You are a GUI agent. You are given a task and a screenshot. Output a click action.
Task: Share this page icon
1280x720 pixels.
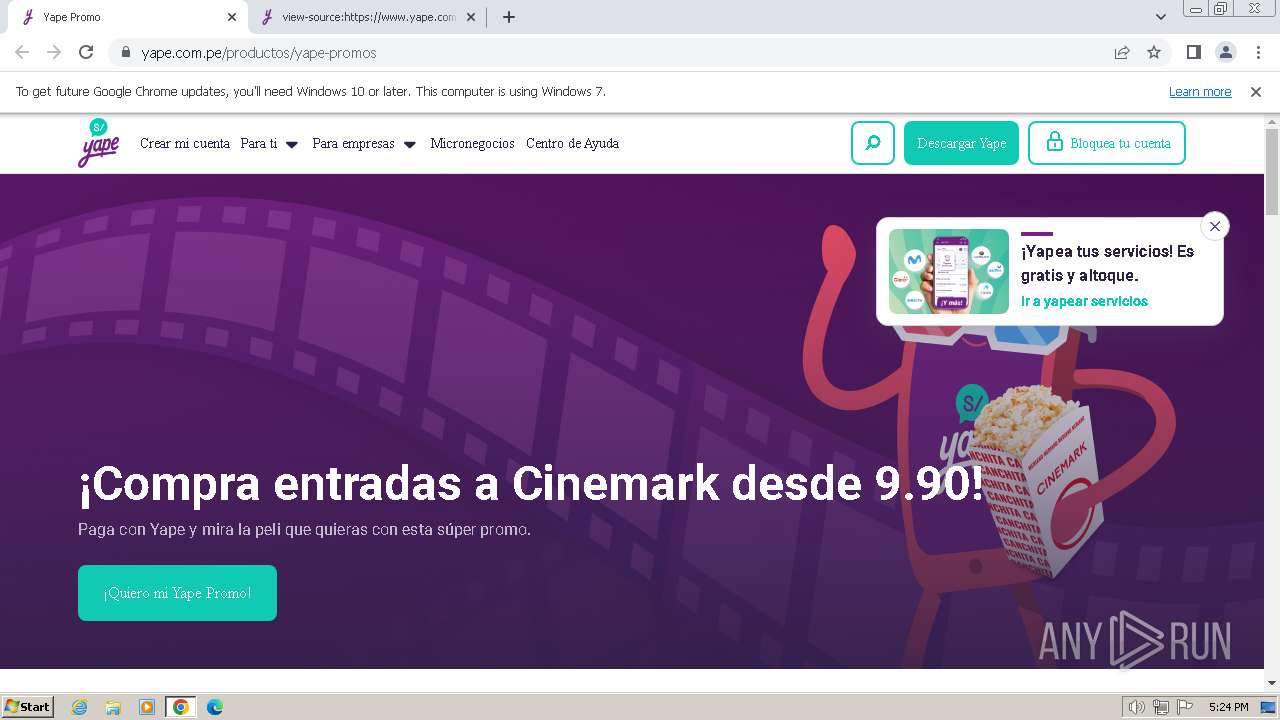pyautogui.click(x=1122, y=52)
